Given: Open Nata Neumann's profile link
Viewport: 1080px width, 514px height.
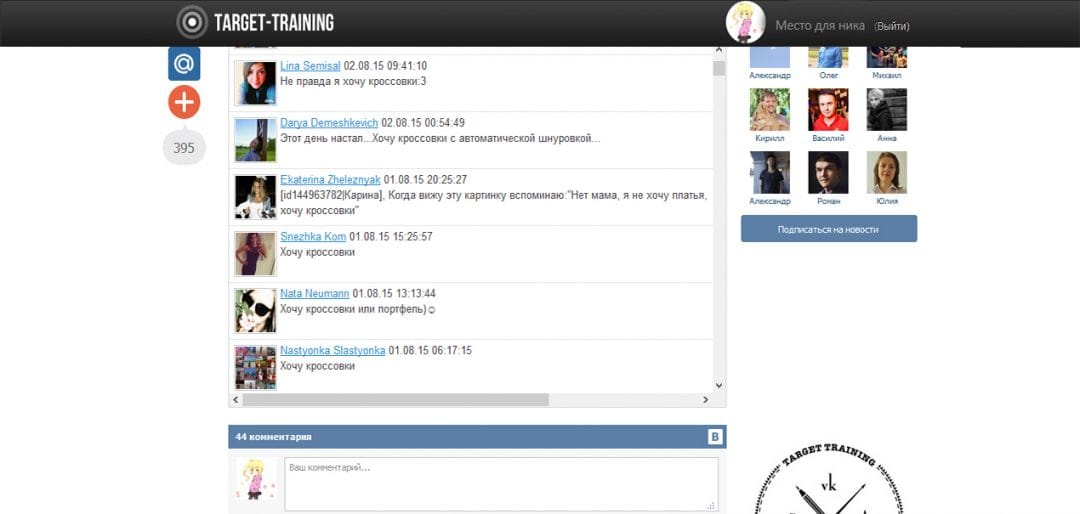Looking at the screenshot, I should [x=314, y=294].
